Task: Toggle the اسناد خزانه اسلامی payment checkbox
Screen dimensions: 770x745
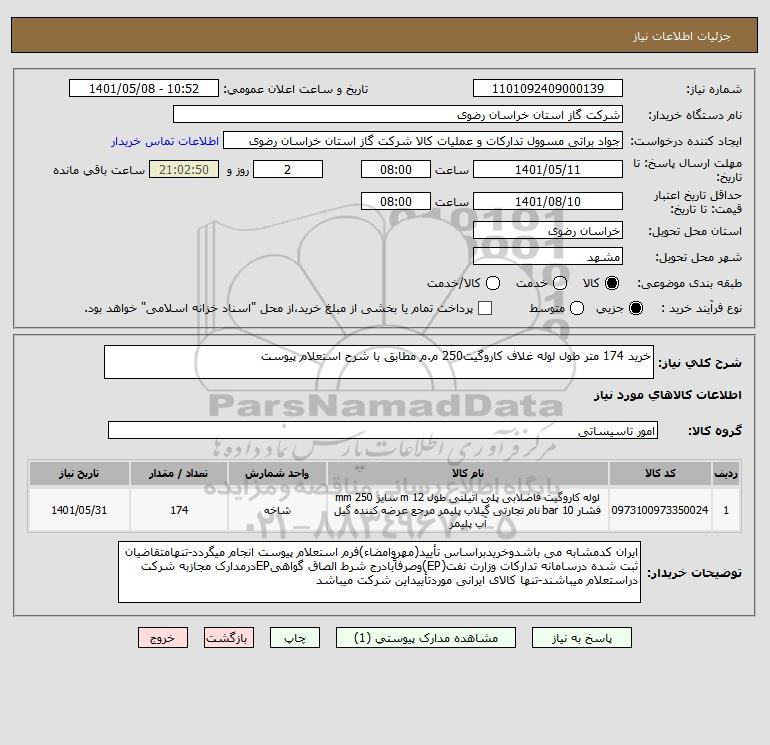Action: 485,308
